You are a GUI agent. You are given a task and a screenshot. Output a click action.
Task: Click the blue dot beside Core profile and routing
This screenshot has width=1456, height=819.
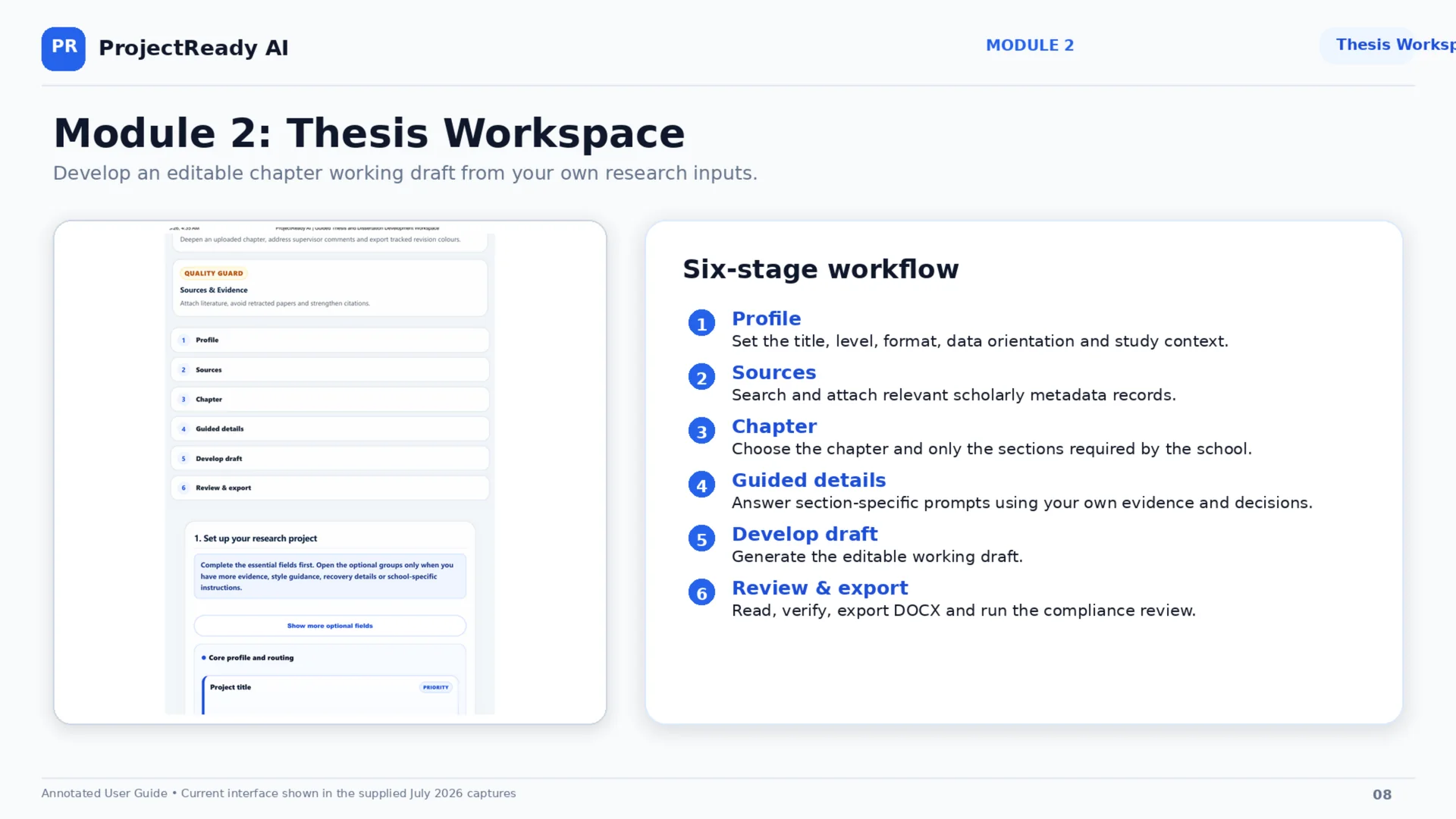[203, 657]
